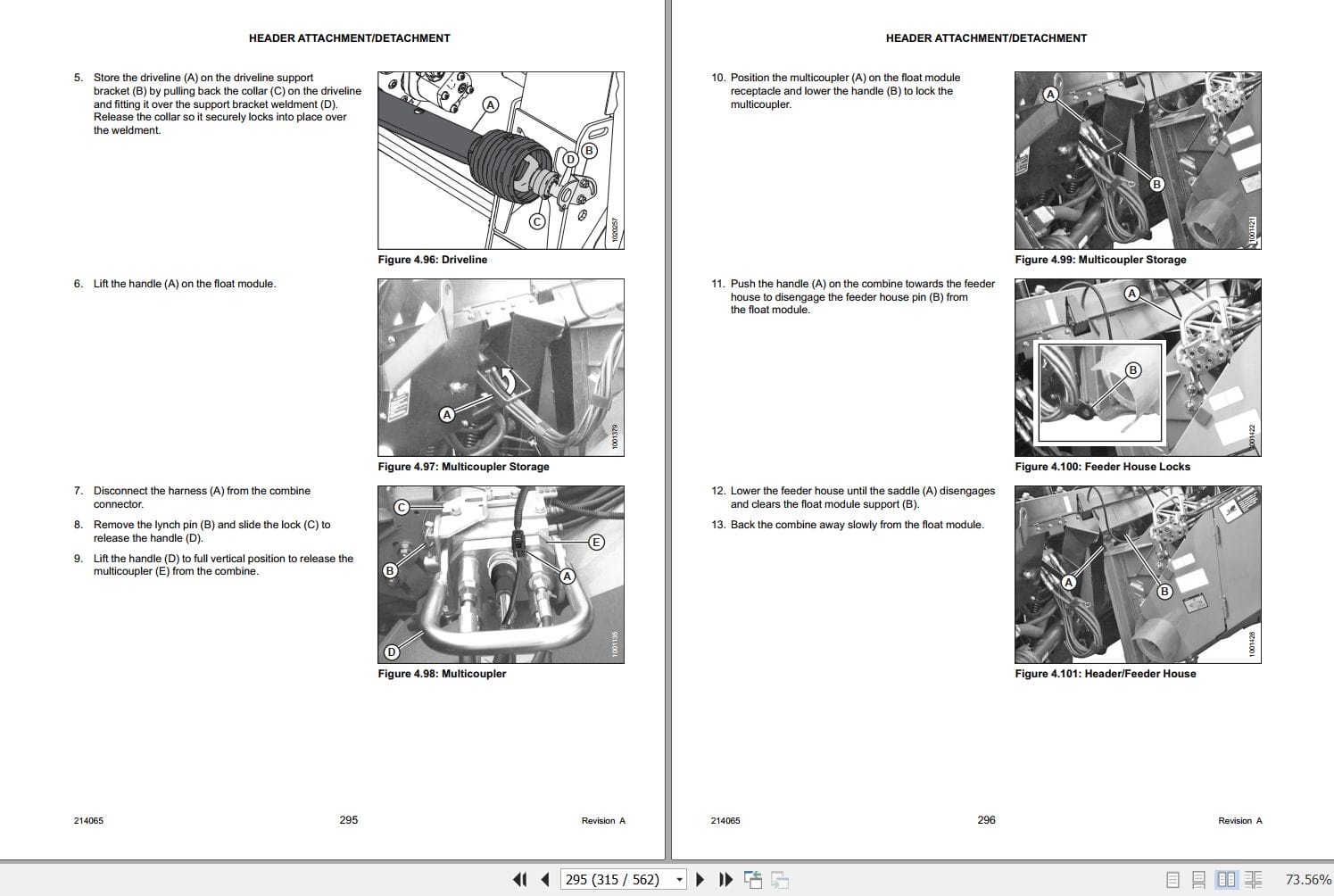Jump to the first page of the document
1334x896 pixels.
pos(520,879)
